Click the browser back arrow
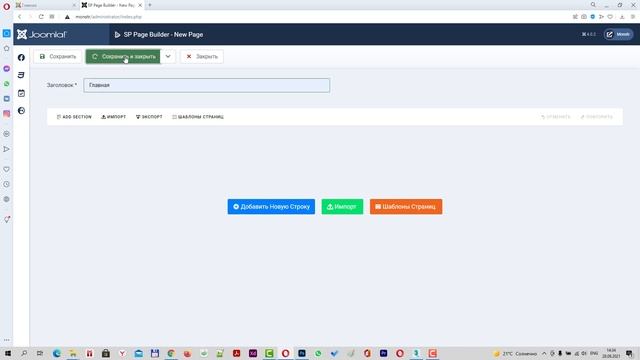This screenshot has width=640, height=360. (x=19, y=17)
